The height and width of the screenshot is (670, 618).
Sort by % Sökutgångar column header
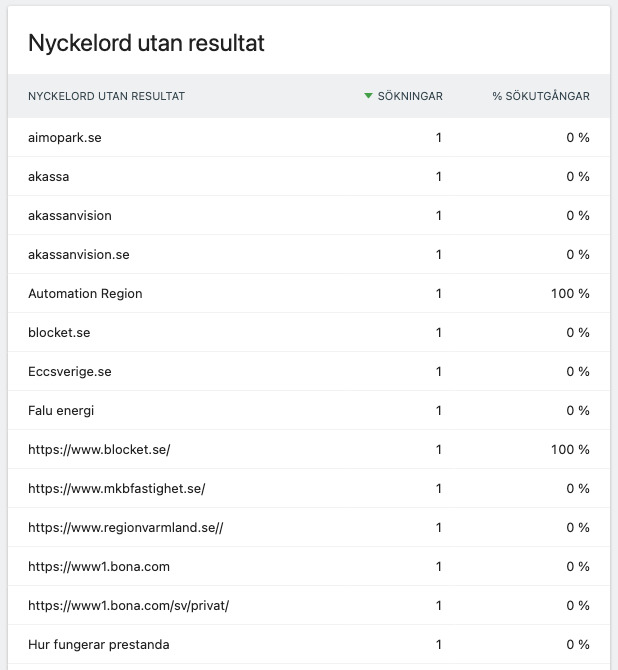point(540,97)
